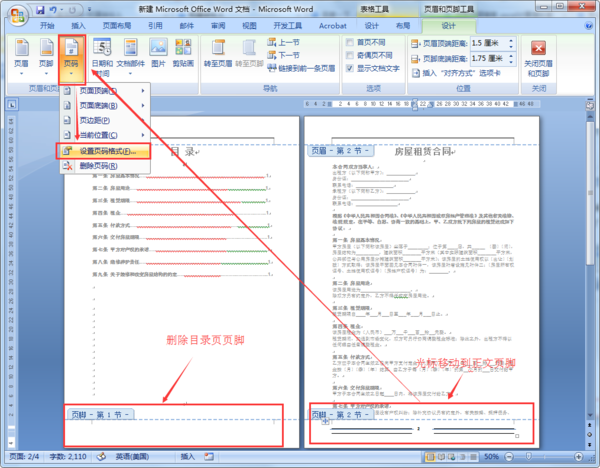Open the Office button menu
600x468 pixels.
click(18, 16)
